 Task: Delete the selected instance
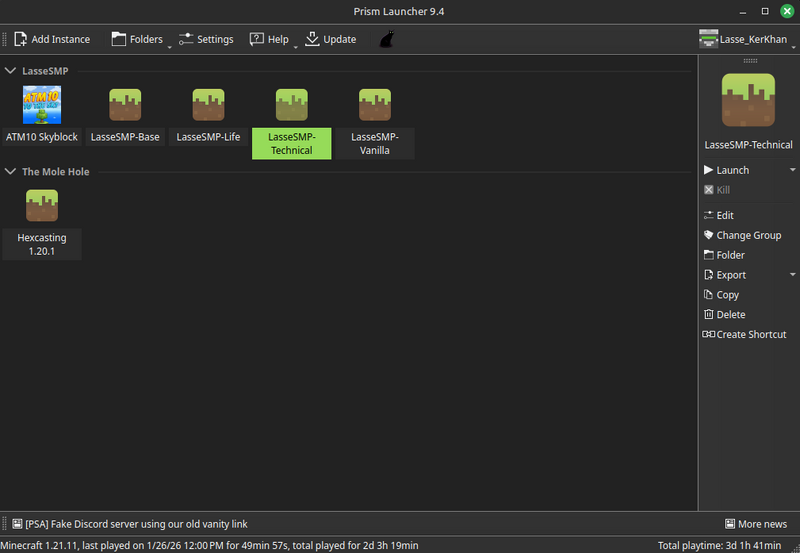[730, 315]
